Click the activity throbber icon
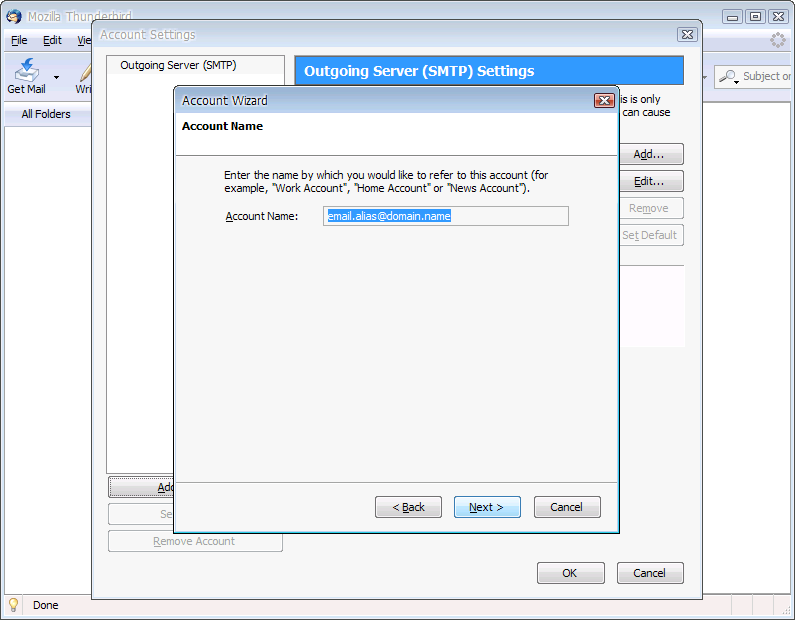Screen dimensions: 795x620 [778, 41]
